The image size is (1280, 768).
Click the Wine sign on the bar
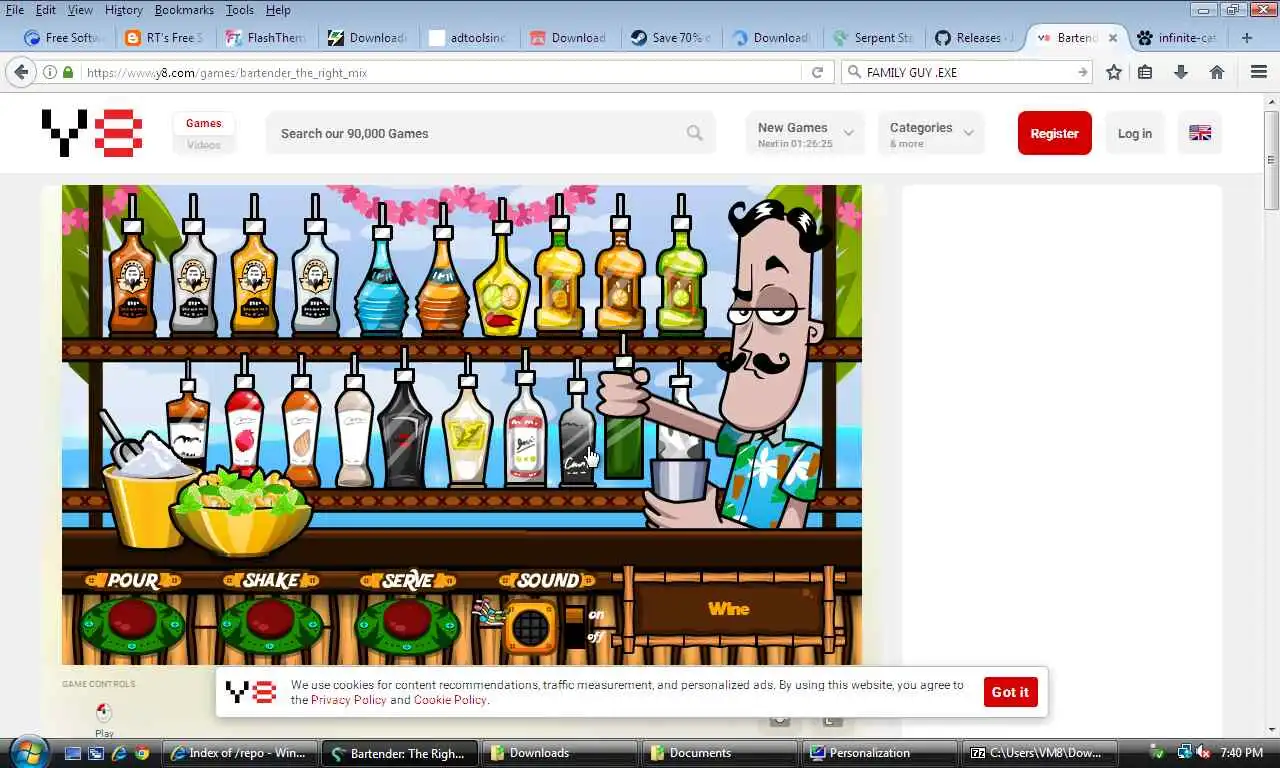pos(729,609)
